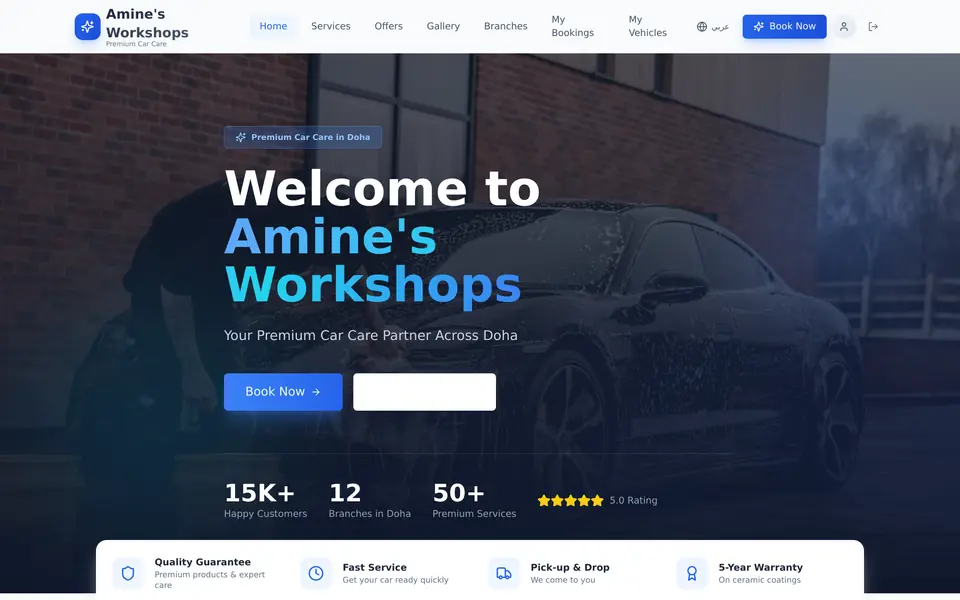
Task: Click the "Welcome to" headline text
Action: (x=383, y=188)
